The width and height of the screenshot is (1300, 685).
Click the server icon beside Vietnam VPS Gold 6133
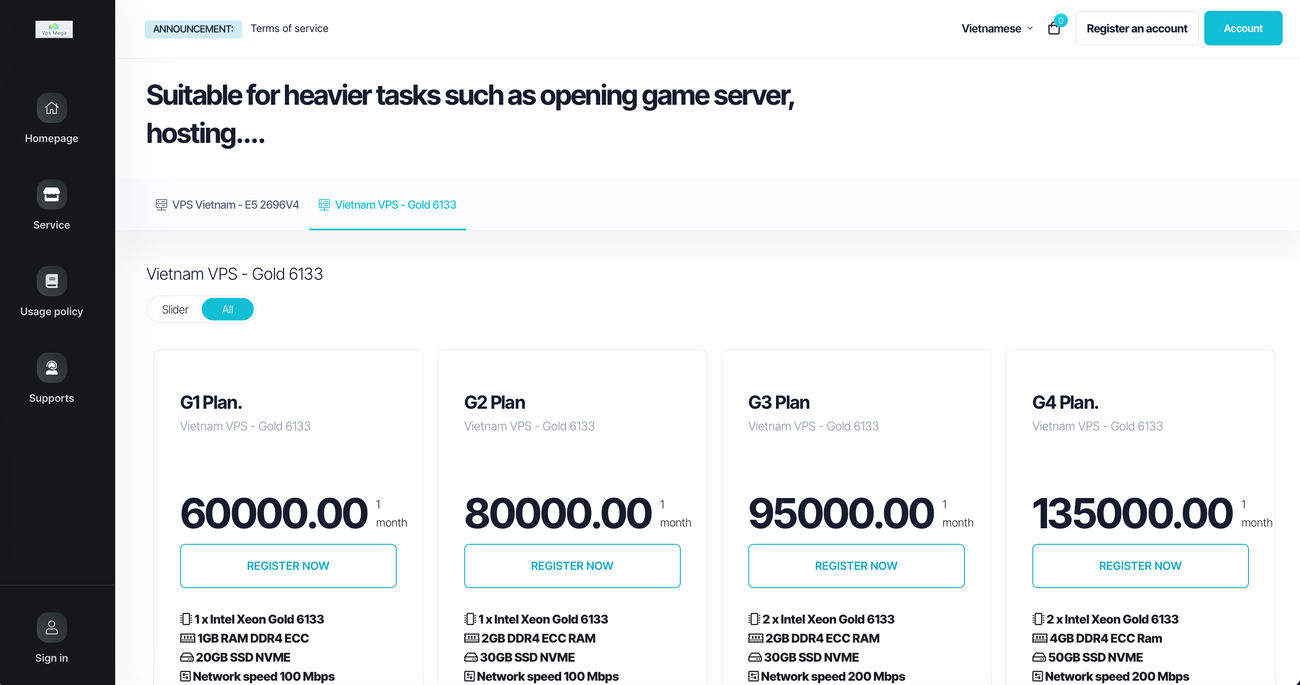(x=324, y=205)
